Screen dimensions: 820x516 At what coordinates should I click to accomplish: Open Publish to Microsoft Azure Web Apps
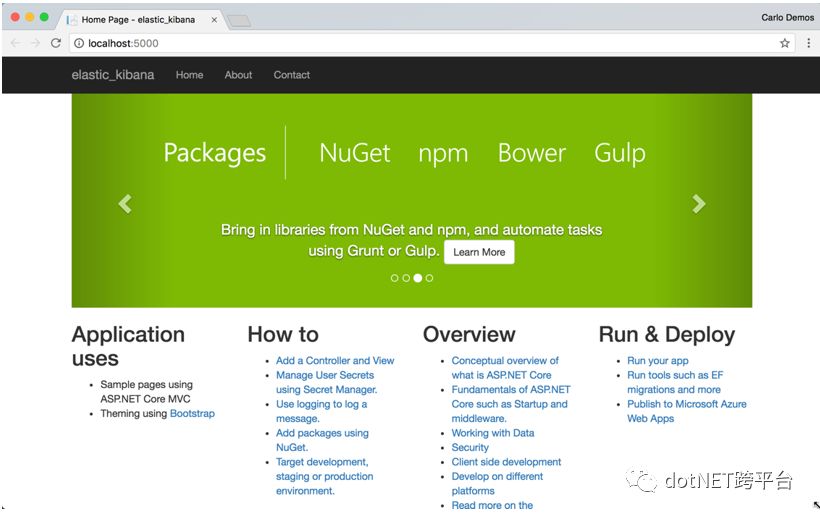(x=687, y=411)
